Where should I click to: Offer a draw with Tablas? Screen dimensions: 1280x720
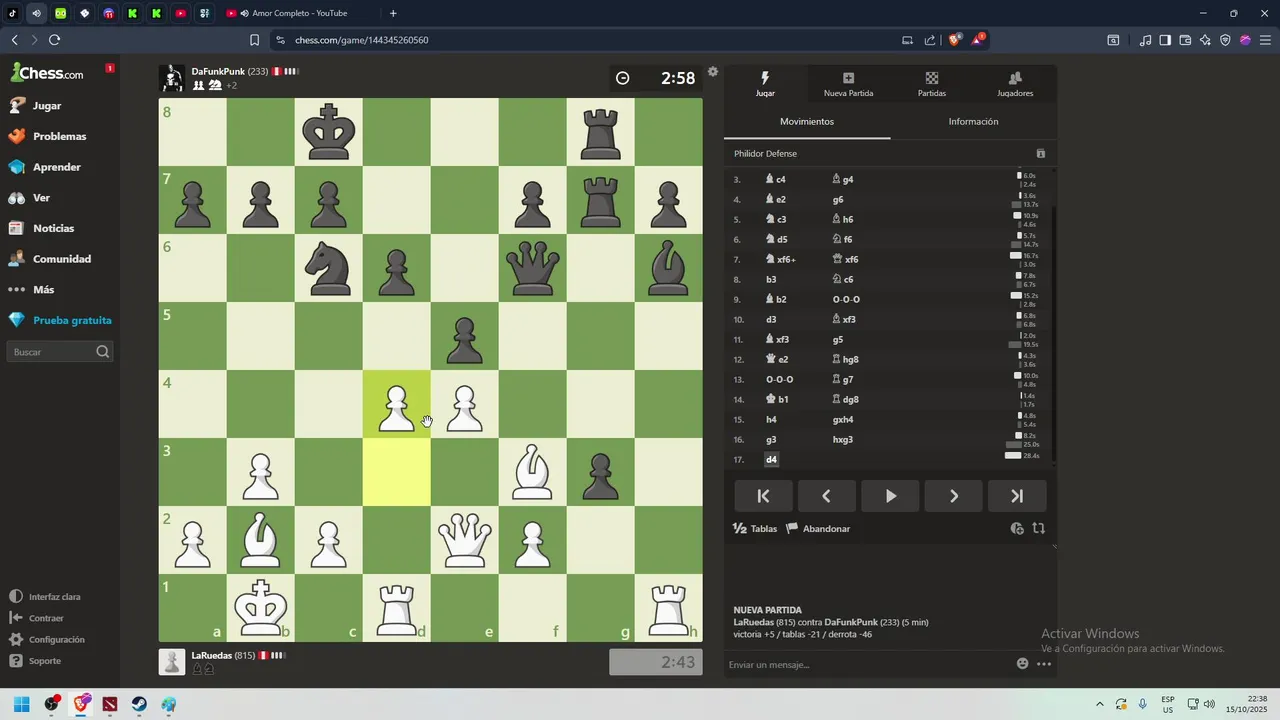click(x=755, y=529)
